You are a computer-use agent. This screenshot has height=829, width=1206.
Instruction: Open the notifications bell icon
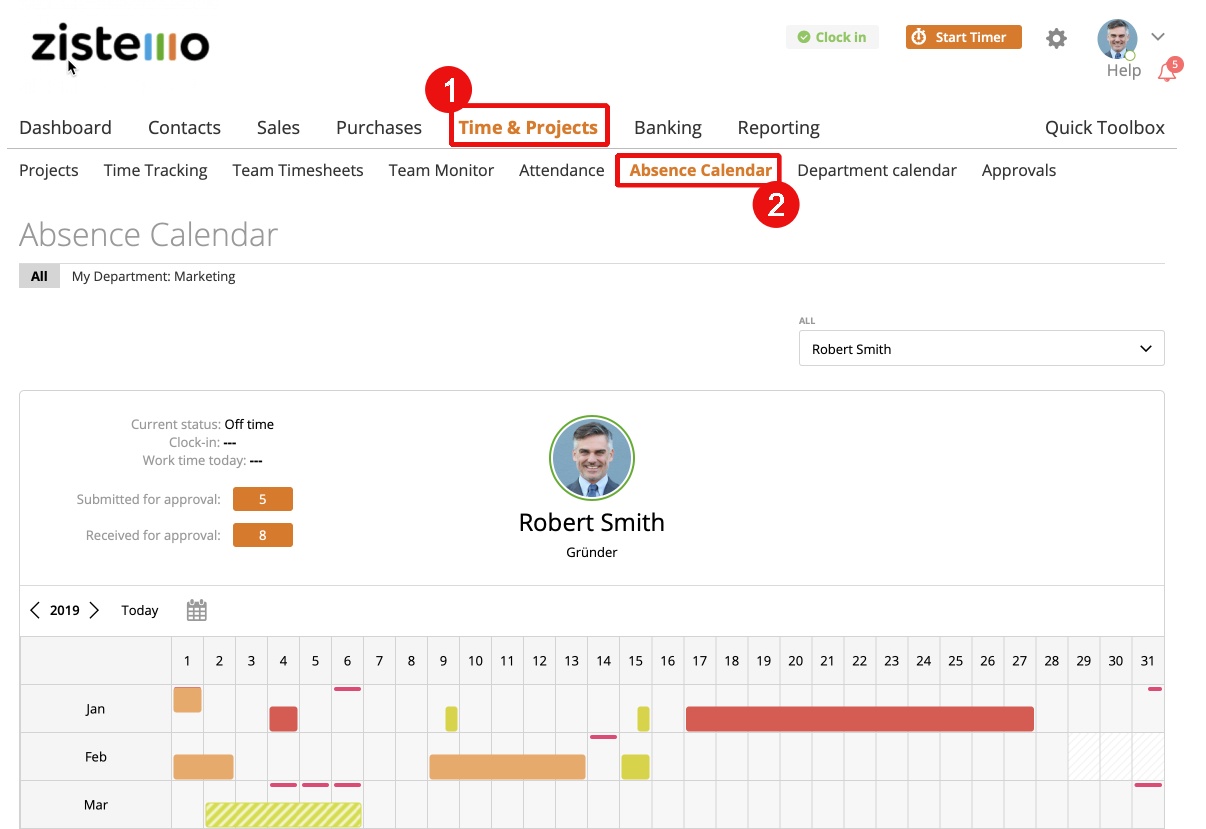[1167, 72]
